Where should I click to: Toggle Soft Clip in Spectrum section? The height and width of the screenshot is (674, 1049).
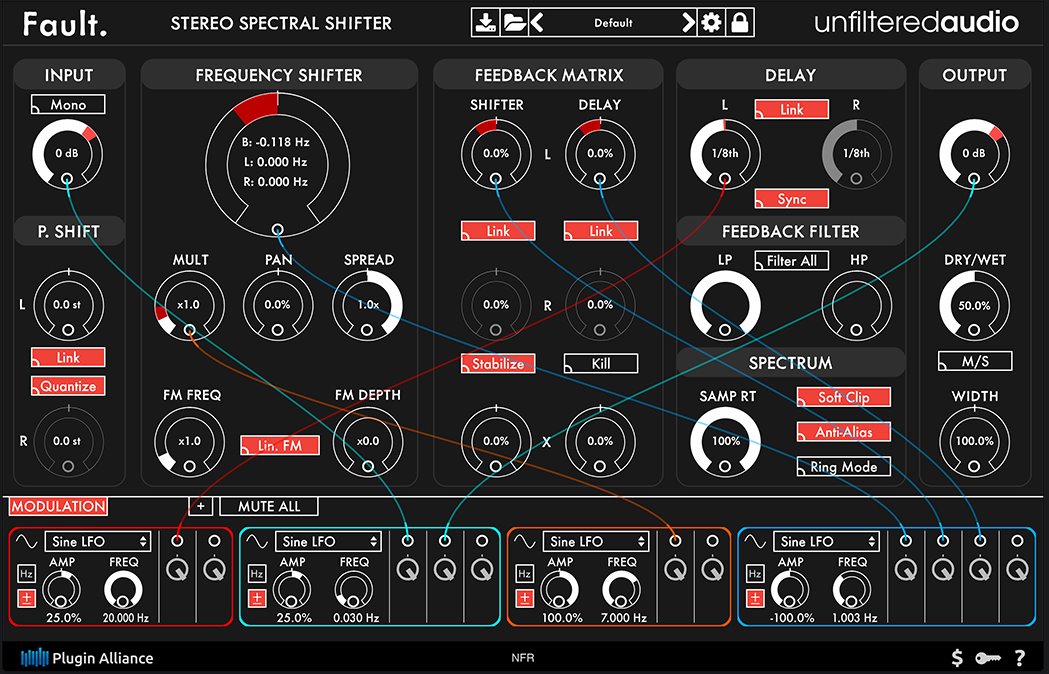[x=844, y=397]
